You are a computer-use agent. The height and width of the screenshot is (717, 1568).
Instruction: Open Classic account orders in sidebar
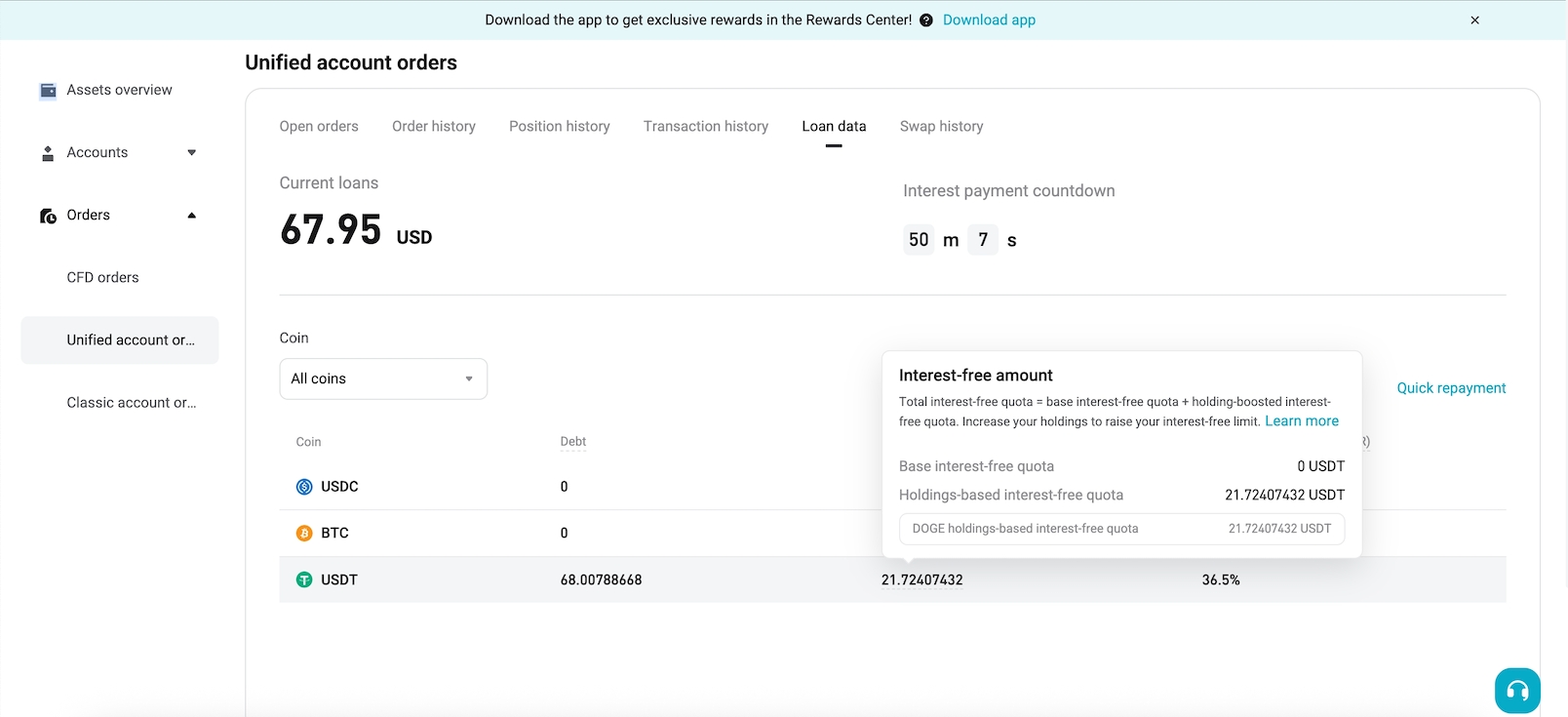coord(132,403)
